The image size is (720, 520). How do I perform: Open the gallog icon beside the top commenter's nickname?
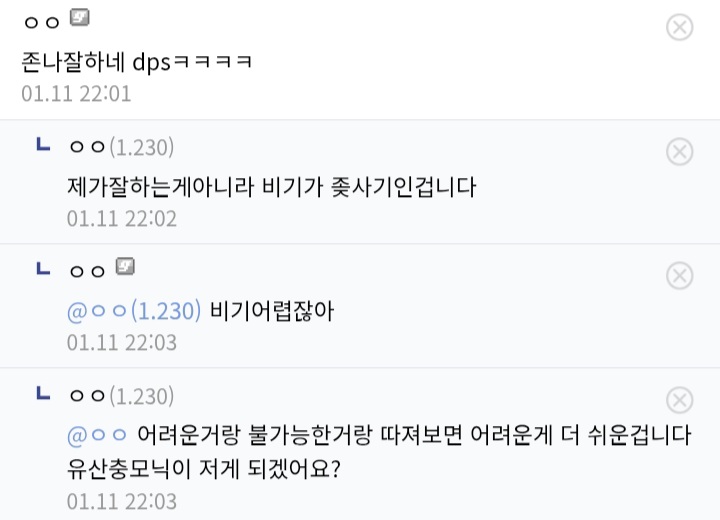[x=79, y=18]
